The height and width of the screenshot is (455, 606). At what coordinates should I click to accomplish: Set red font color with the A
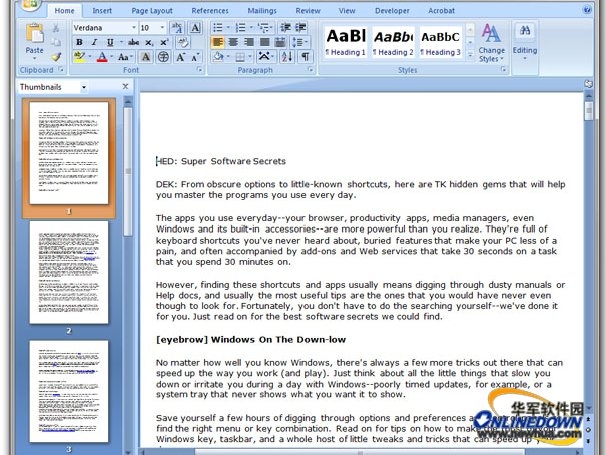[102, 57]
